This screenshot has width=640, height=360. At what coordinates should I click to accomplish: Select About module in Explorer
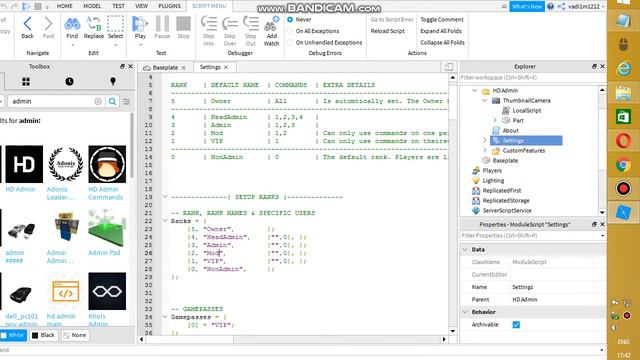pyautogui.click(x=510, y=131)
